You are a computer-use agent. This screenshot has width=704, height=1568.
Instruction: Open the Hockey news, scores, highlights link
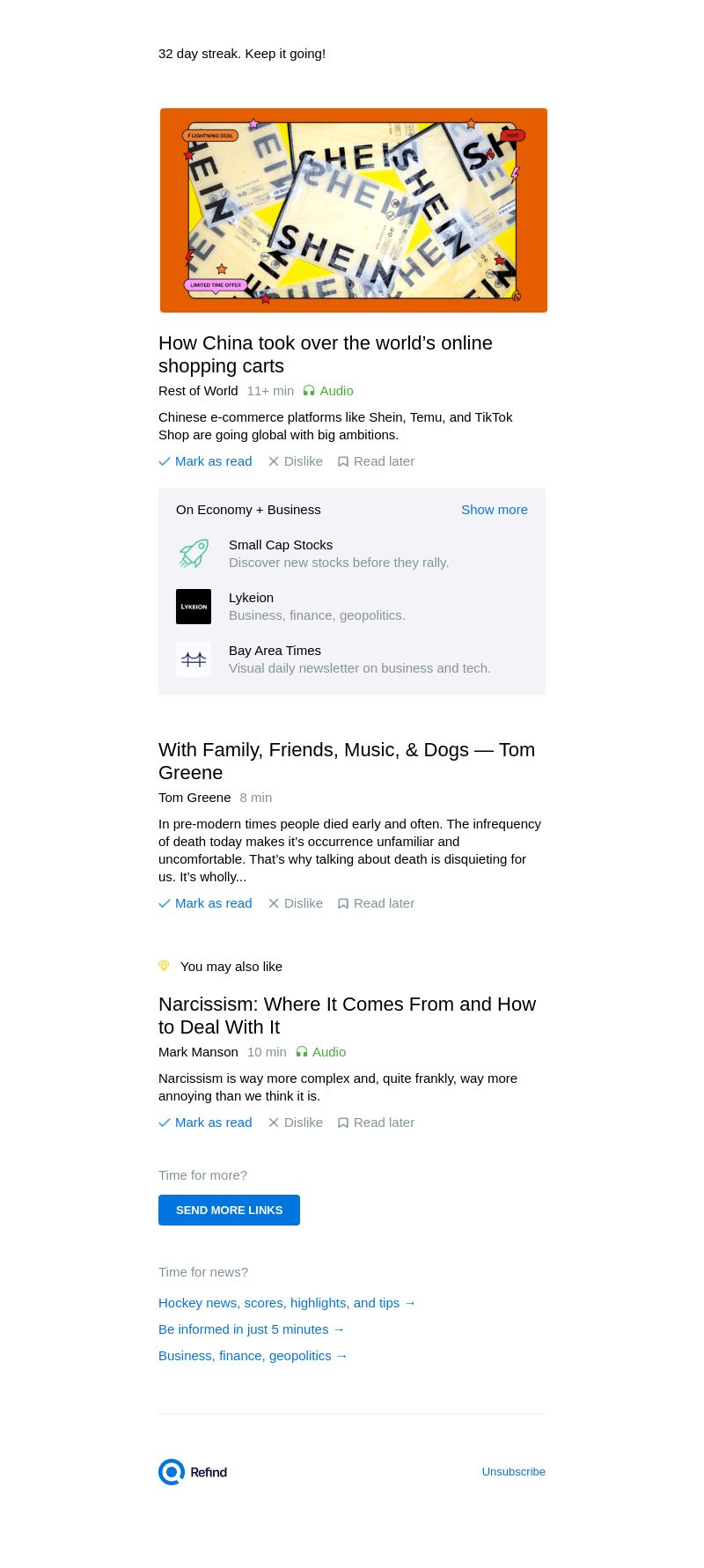click(287, 1303)
